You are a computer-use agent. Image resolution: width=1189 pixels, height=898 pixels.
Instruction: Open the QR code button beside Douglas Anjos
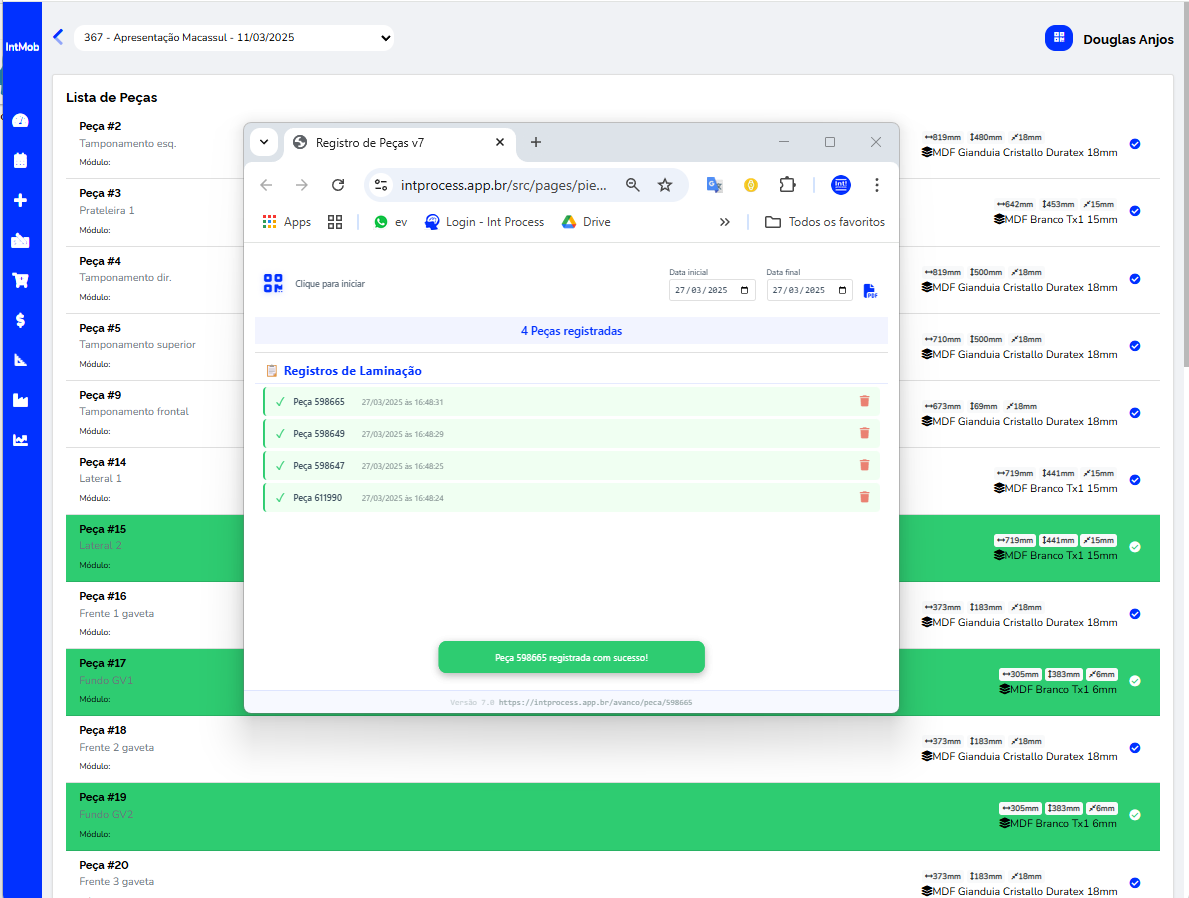click(x=1058, y=39)
